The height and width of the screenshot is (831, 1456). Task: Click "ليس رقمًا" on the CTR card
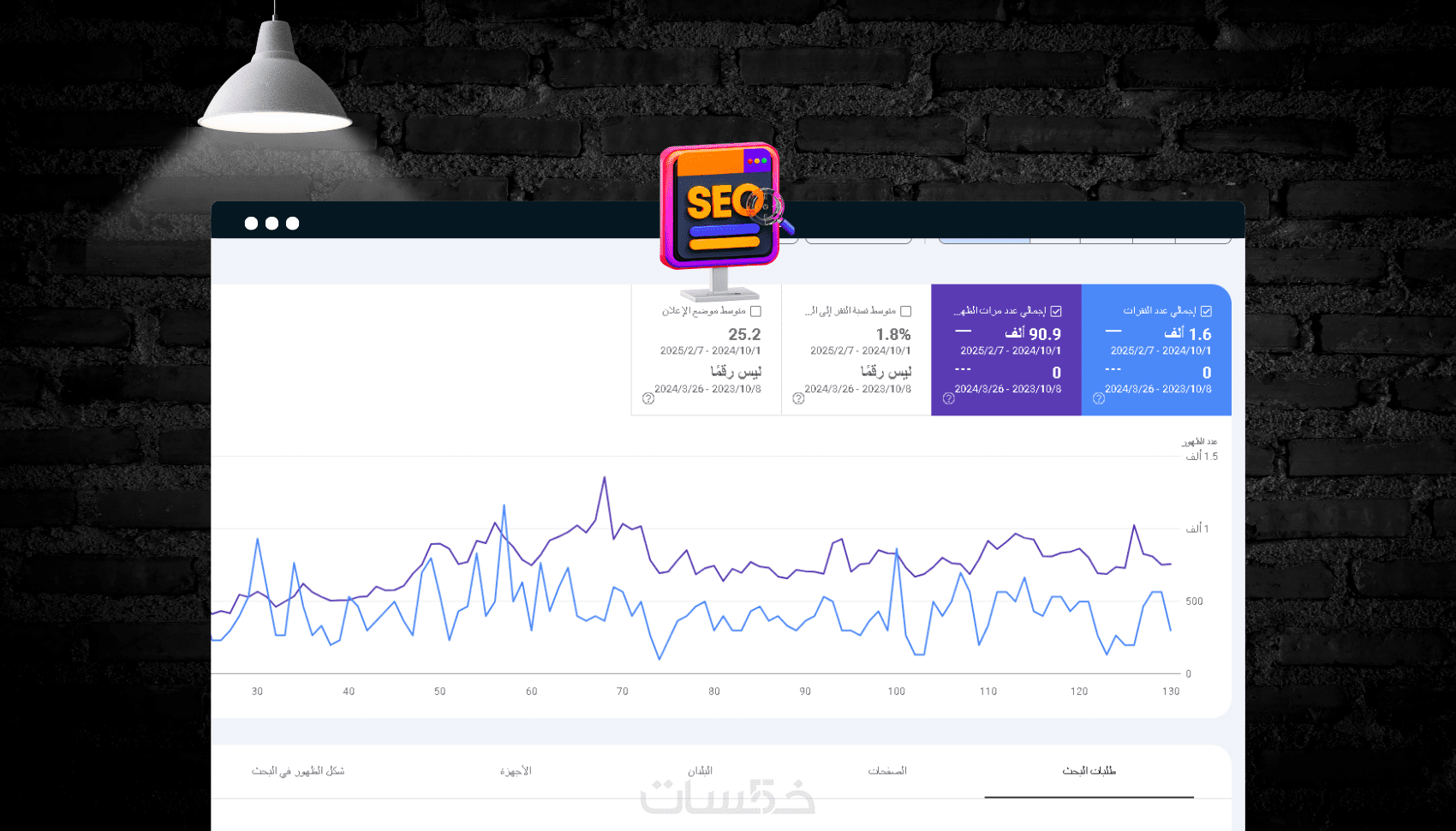886,372
